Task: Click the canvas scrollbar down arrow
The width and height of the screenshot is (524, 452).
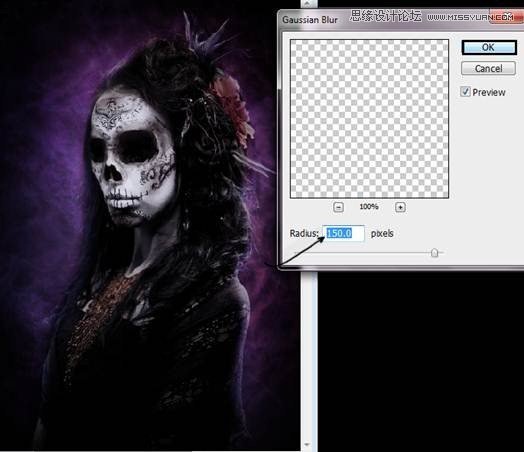Action: [307, 445]
